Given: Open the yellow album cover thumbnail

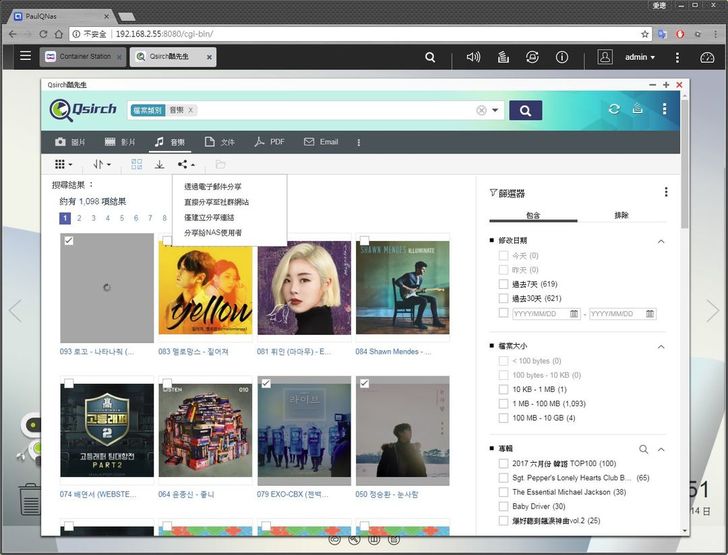Looking at the screenshot, I should [x=205, y=289].
